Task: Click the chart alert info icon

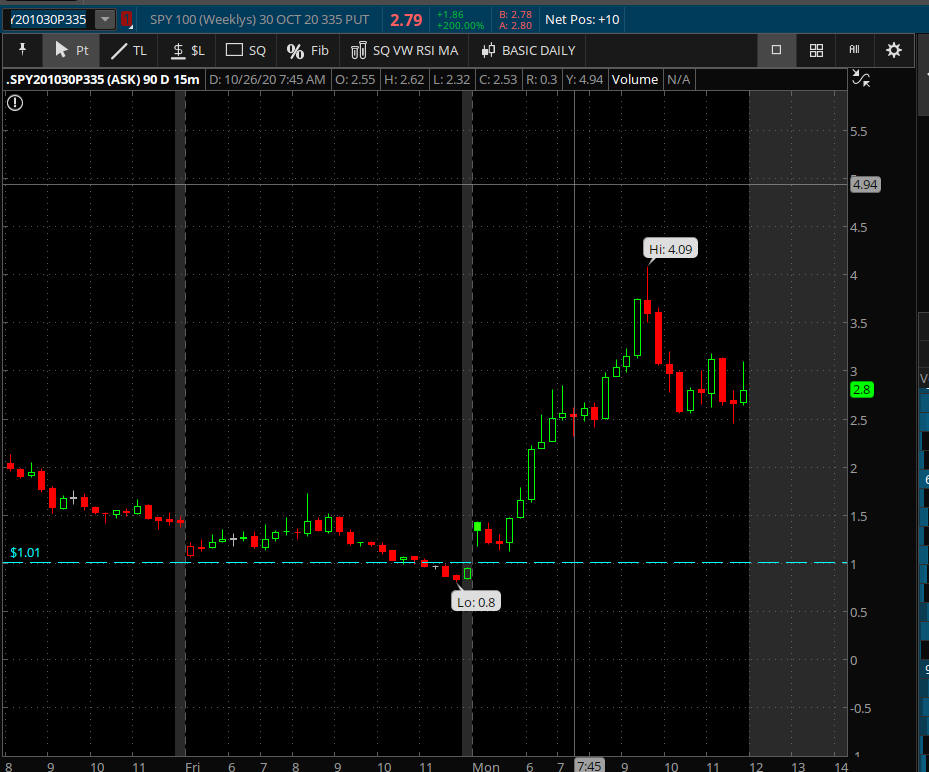Action: (x=15, y=101)
